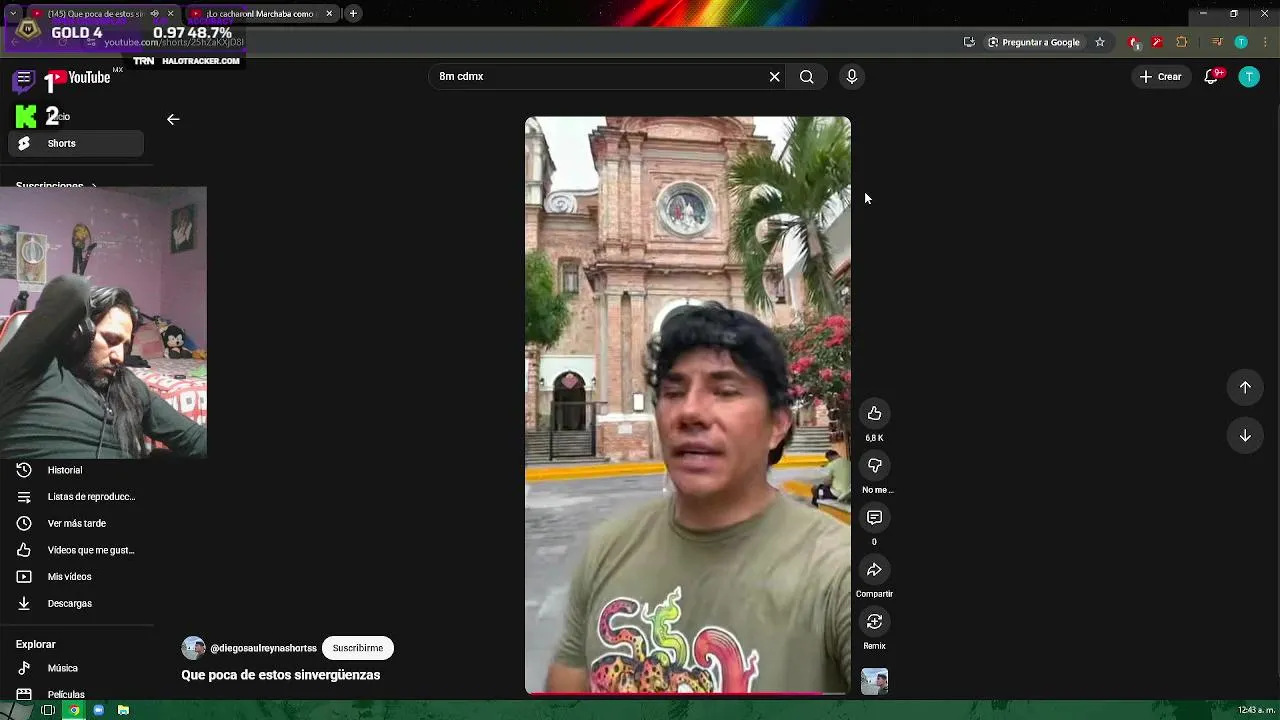1280x720 pixels.
Task: Open Task View on the taskbar
Action: pyautogui.click(x=48, y=710)
